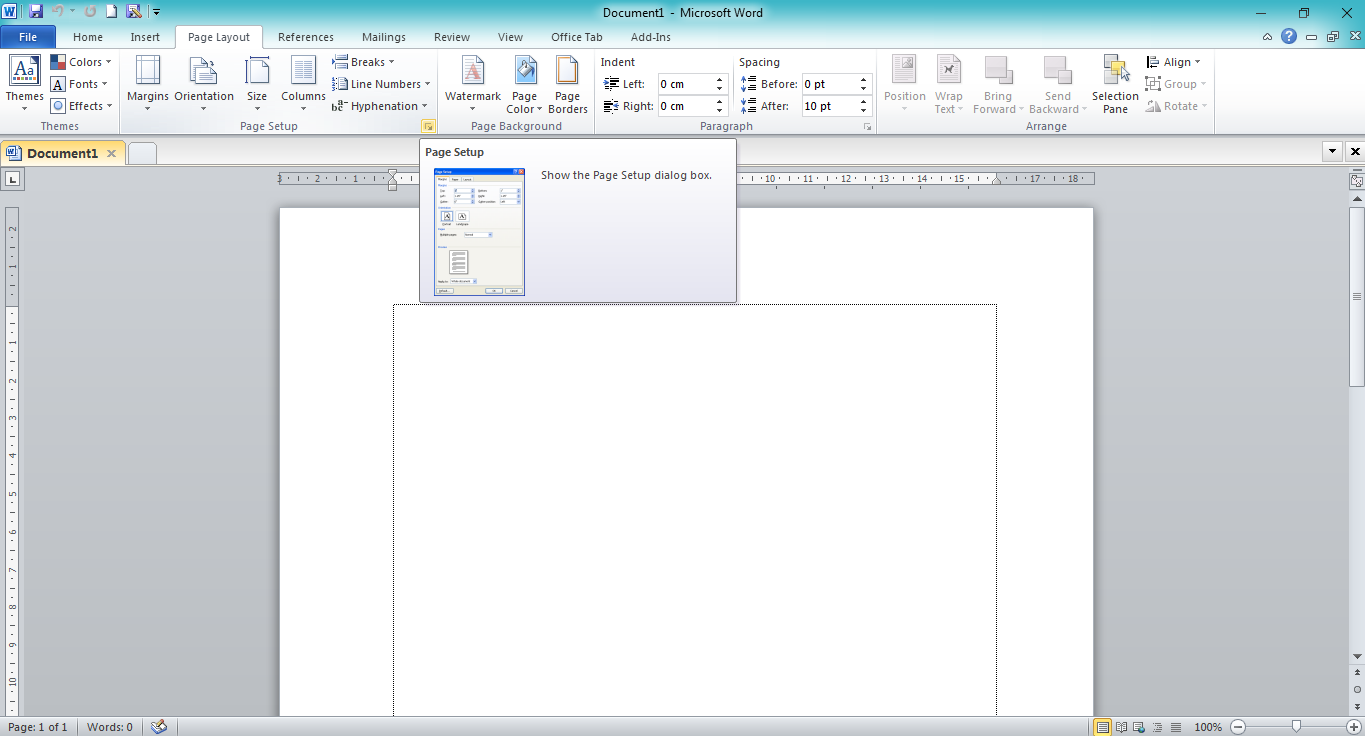Viewport: 1365px width, 736px height.
Task: Switch to the Mailings tab
Action: [384, 37]
